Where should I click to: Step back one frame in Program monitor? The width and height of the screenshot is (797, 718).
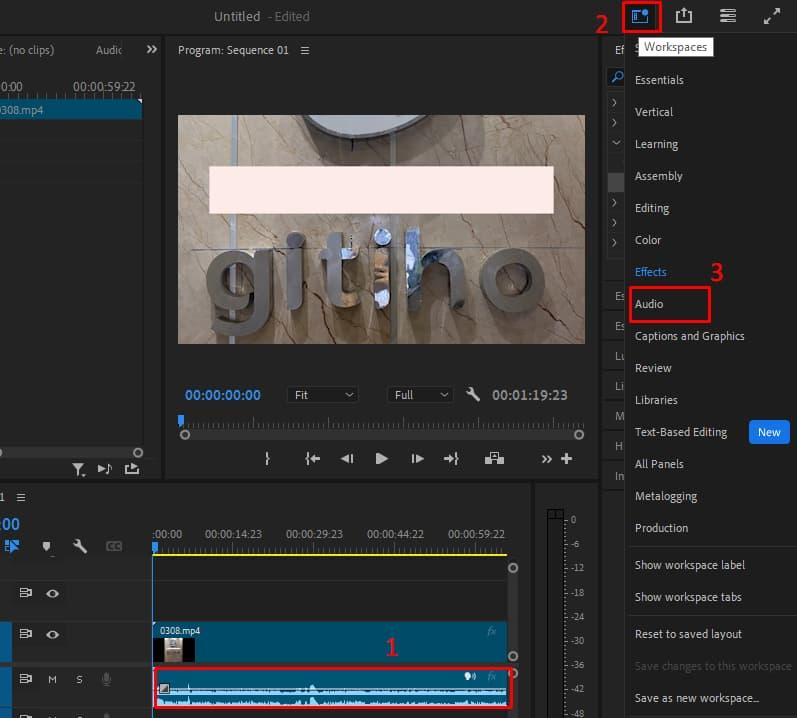tap(347, 459)
